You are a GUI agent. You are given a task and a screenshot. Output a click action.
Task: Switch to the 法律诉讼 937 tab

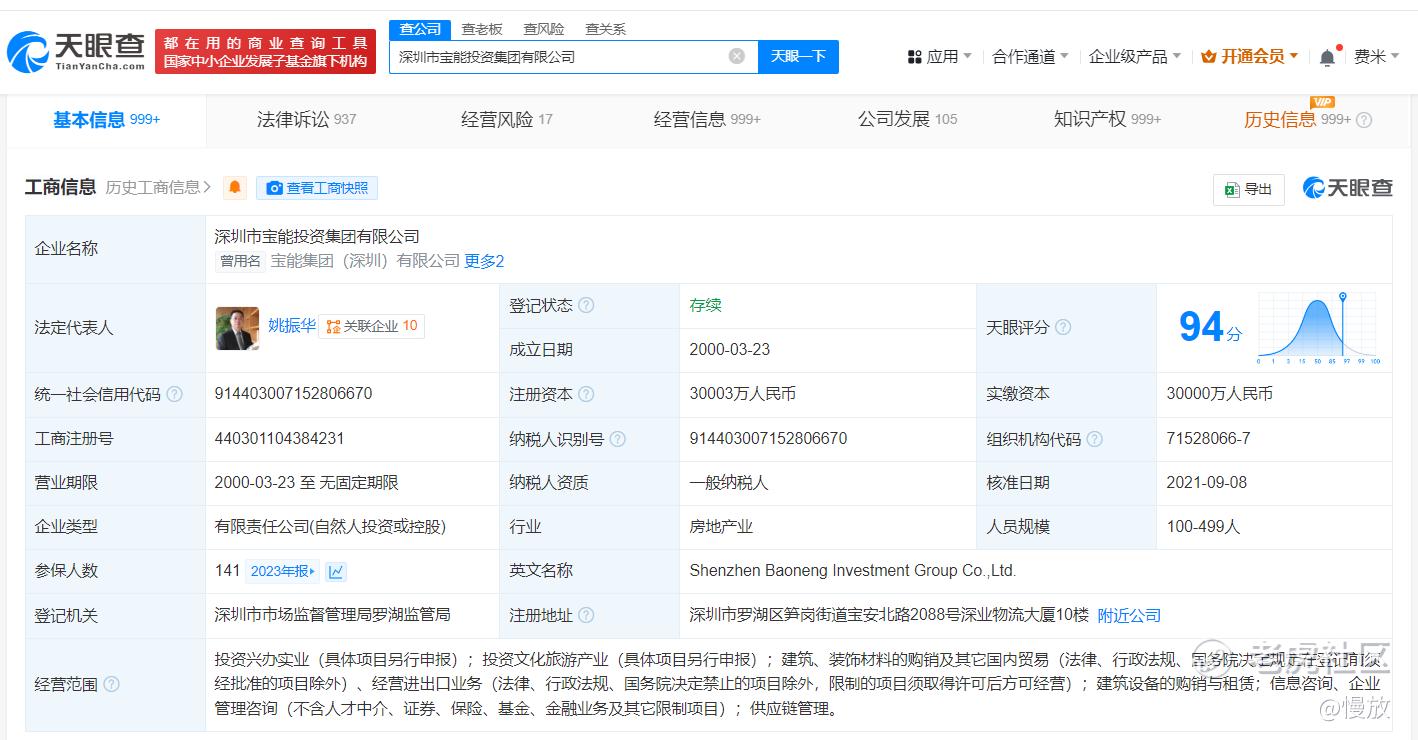tap(306, 120)
